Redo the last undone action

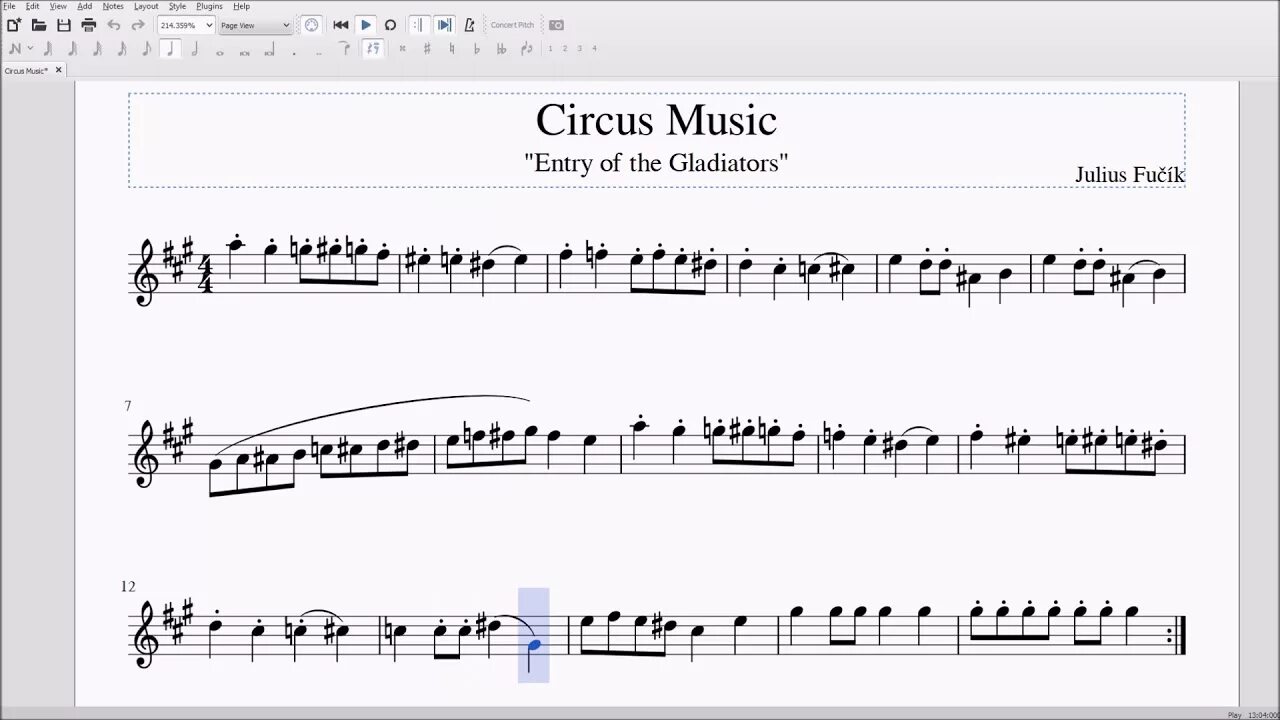click(138, 25)
